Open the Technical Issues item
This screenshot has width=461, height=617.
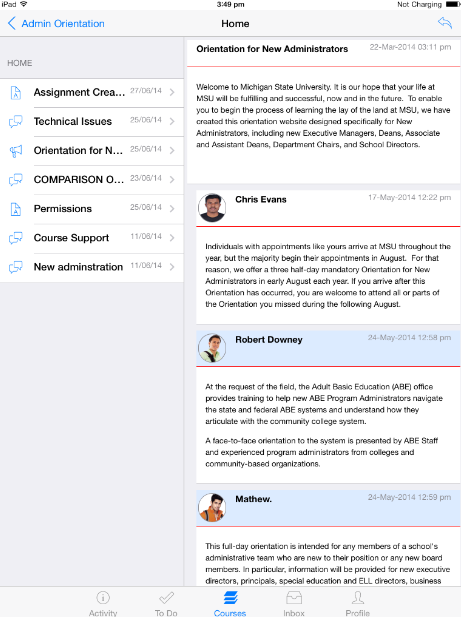pyautogui.click(x=92, y=122)
